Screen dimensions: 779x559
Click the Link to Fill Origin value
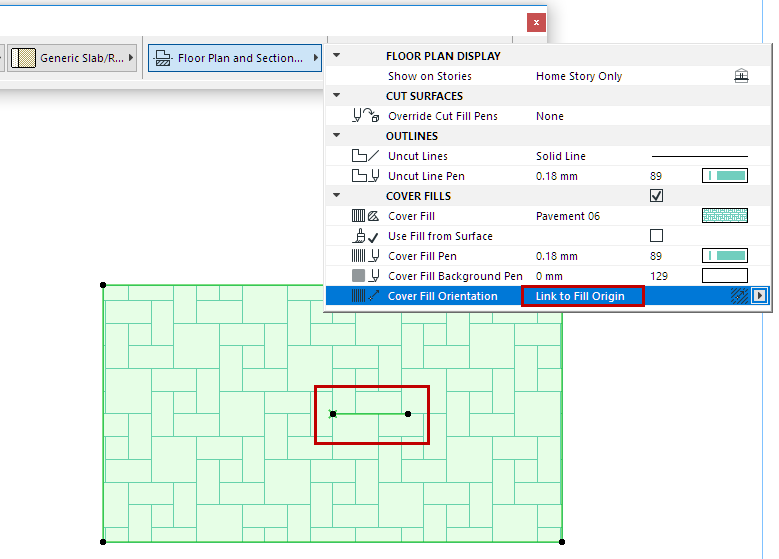[580, 296]
